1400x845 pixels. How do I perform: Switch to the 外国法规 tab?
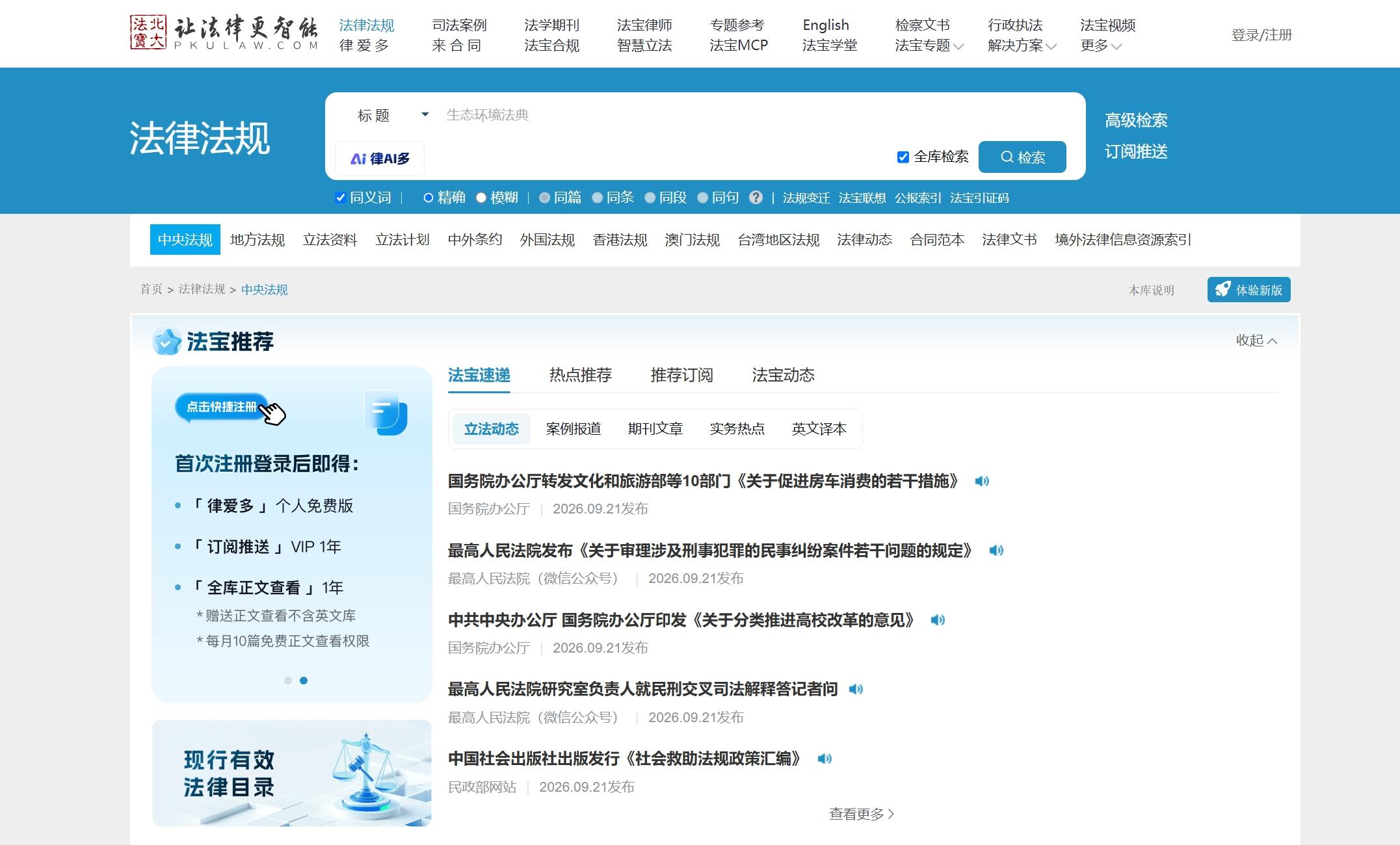548,240
